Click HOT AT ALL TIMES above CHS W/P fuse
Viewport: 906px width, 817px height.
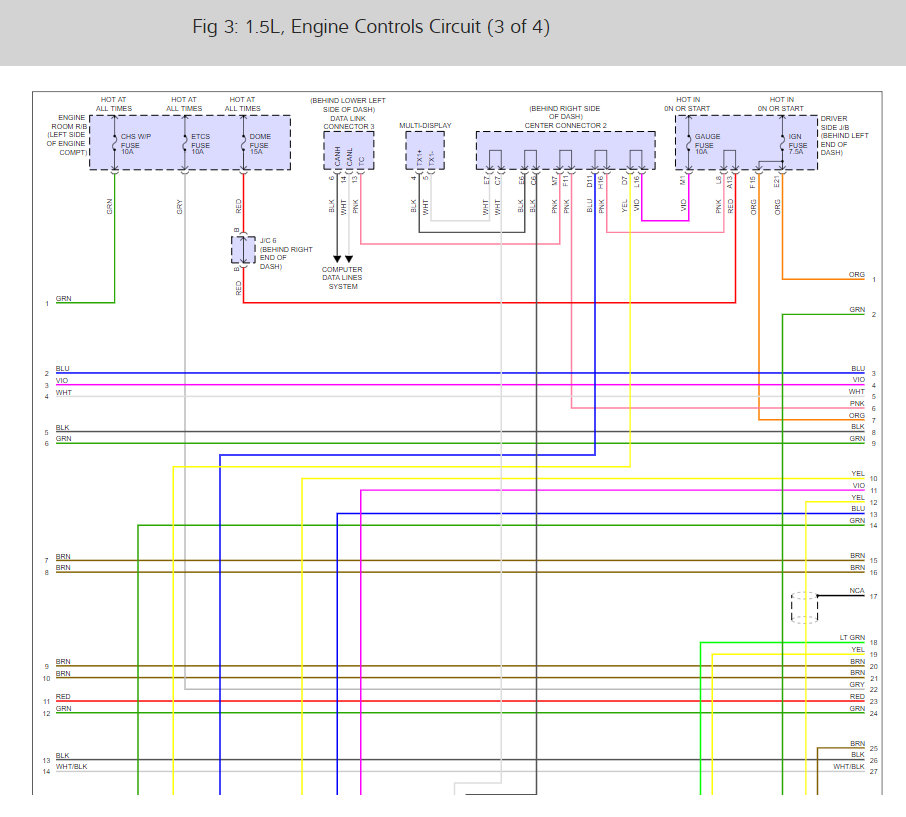coord(114,104)
